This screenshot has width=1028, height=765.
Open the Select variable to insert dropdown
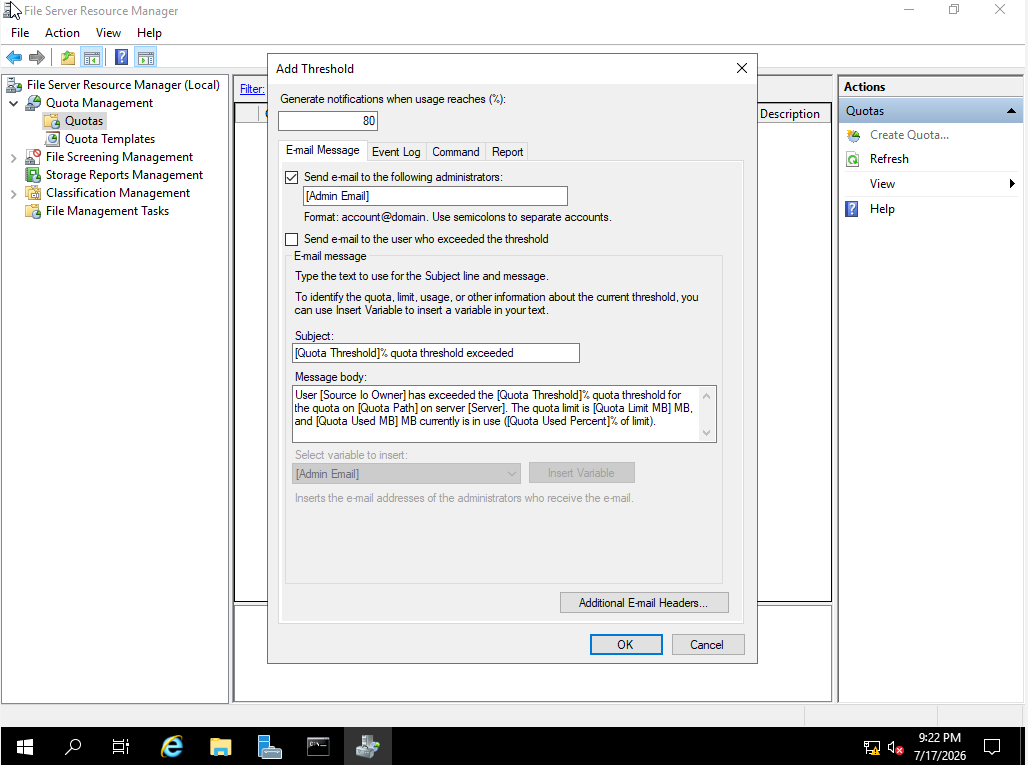406,474
